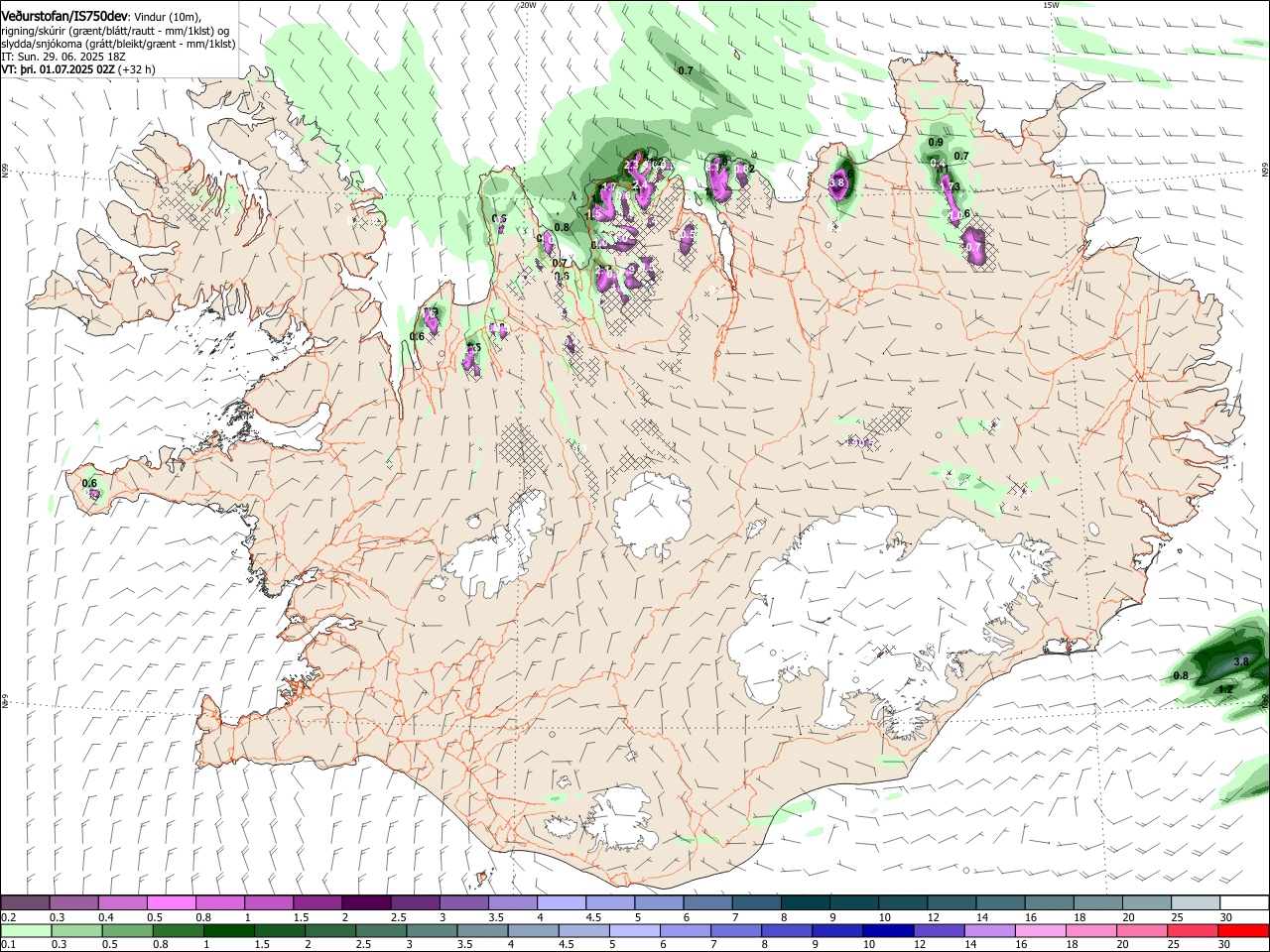Click the round Hofsjökull glacier in central Iceland

click(652, 514)
